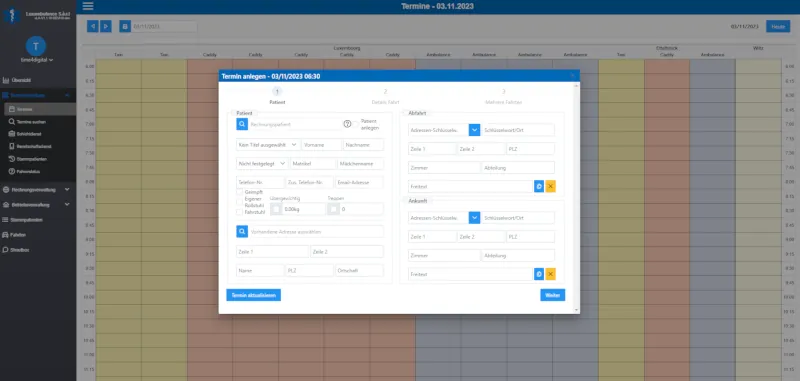Open the calendar date picker icon
800x381 pixels.
pos(125,26)
